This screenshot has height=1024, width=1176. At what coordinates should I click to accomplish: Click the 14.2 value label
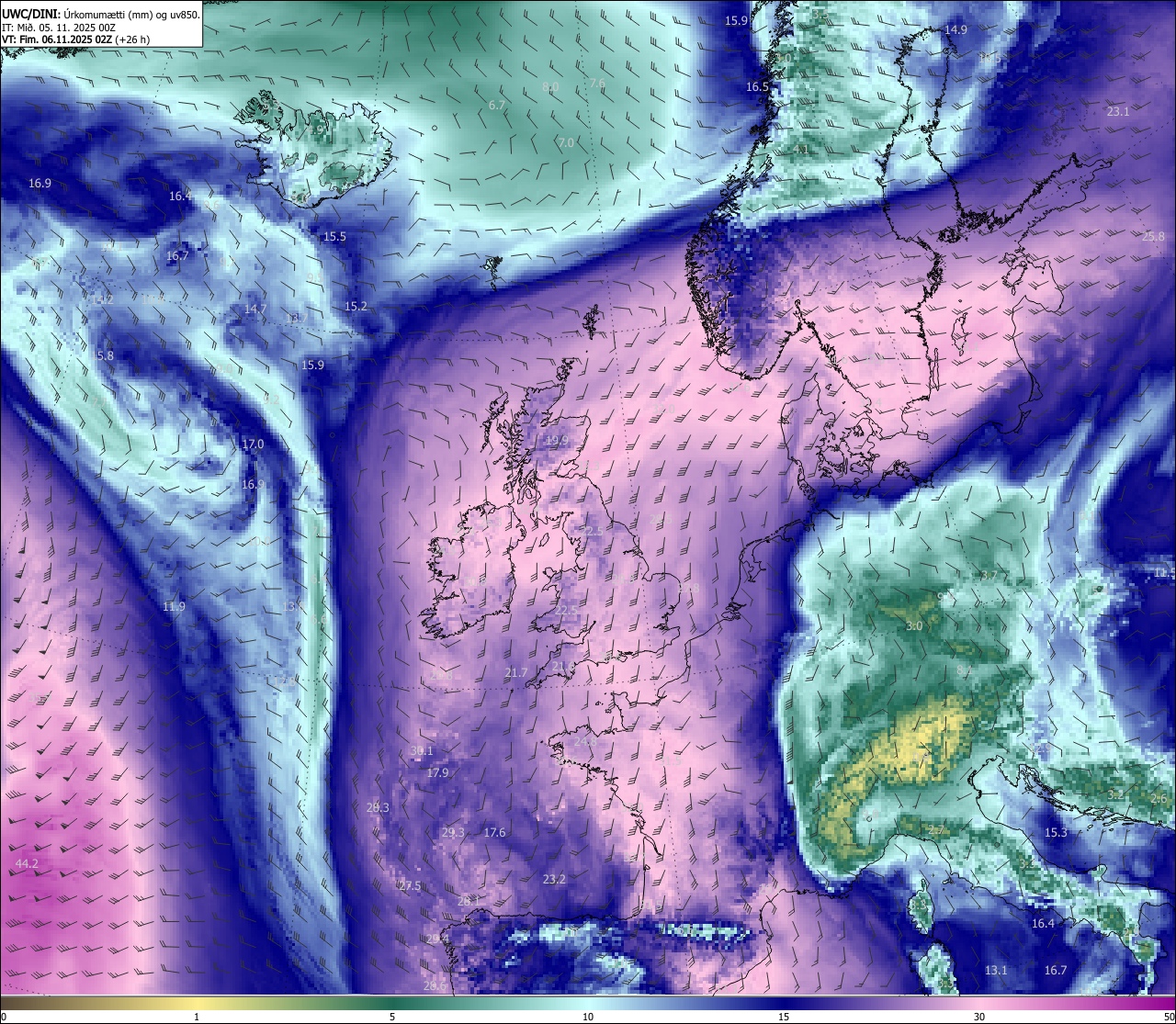click(x=102, y=298)
